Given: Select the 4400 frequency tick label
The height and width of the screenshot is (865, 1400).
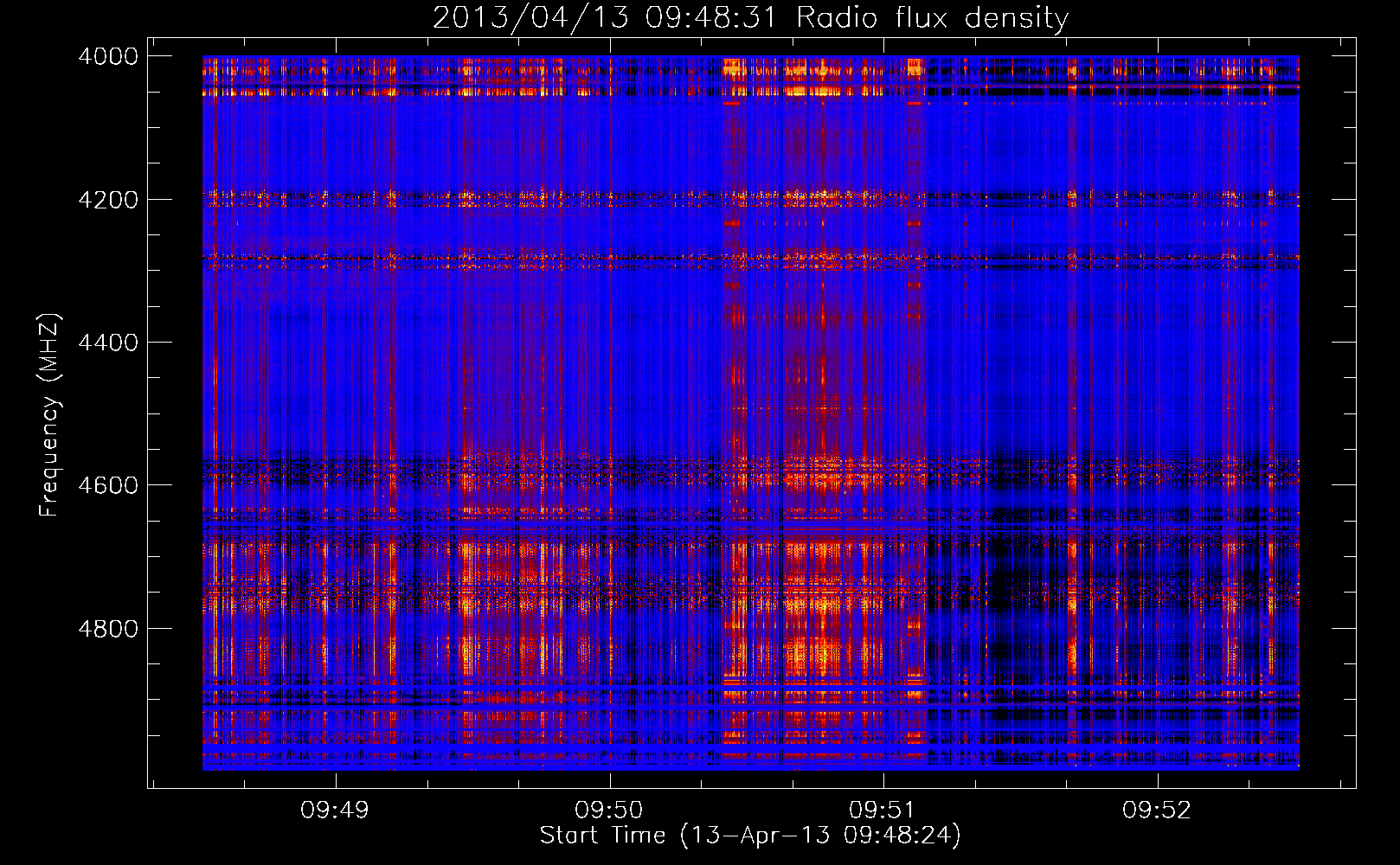Looking at the screenshot, I should pos(108,343).
